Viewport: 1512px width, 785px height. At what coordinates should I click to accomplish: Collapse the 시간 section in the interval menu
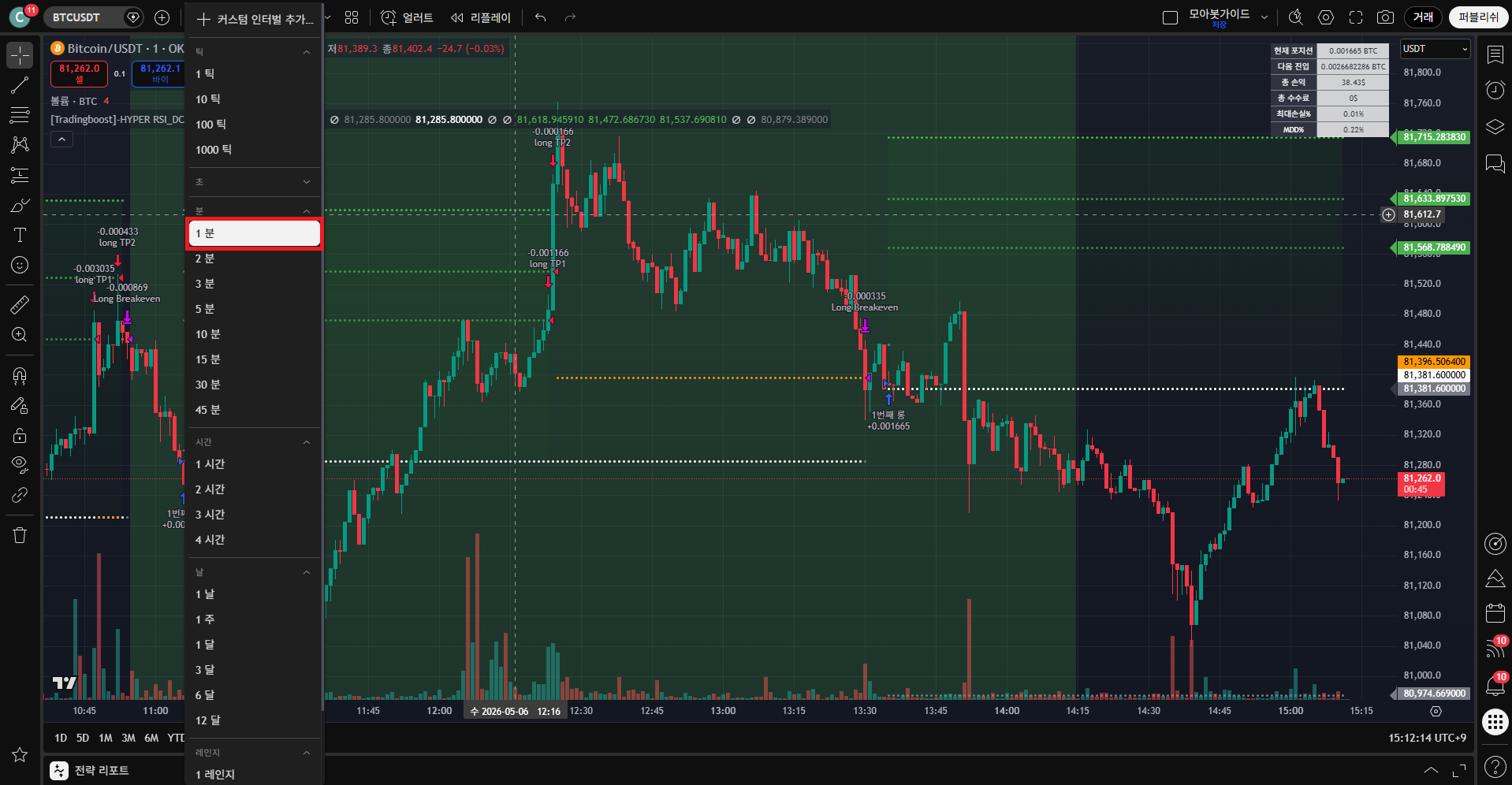307,442
